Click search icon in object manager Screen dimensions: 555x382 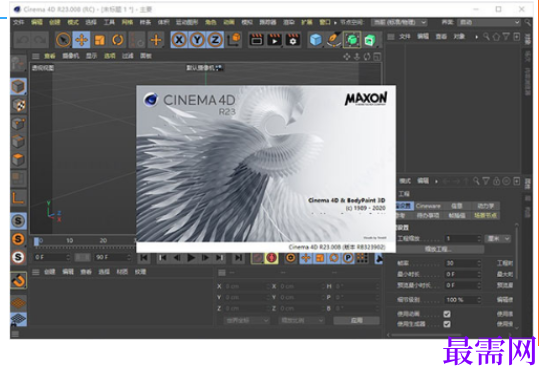487,36
